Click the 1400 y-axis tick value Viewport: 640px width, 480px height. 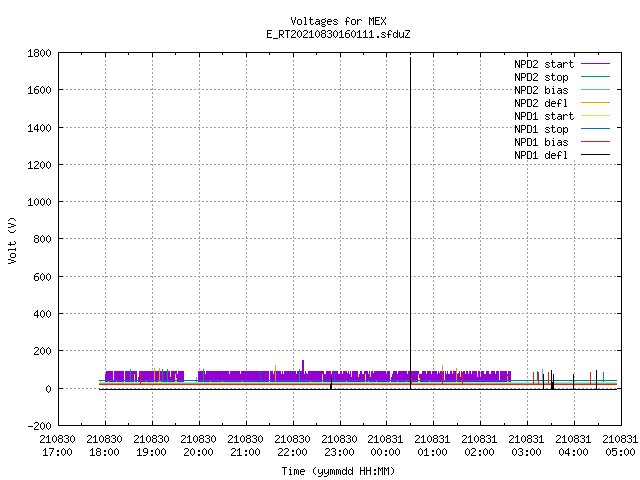[x=39, y=128]
